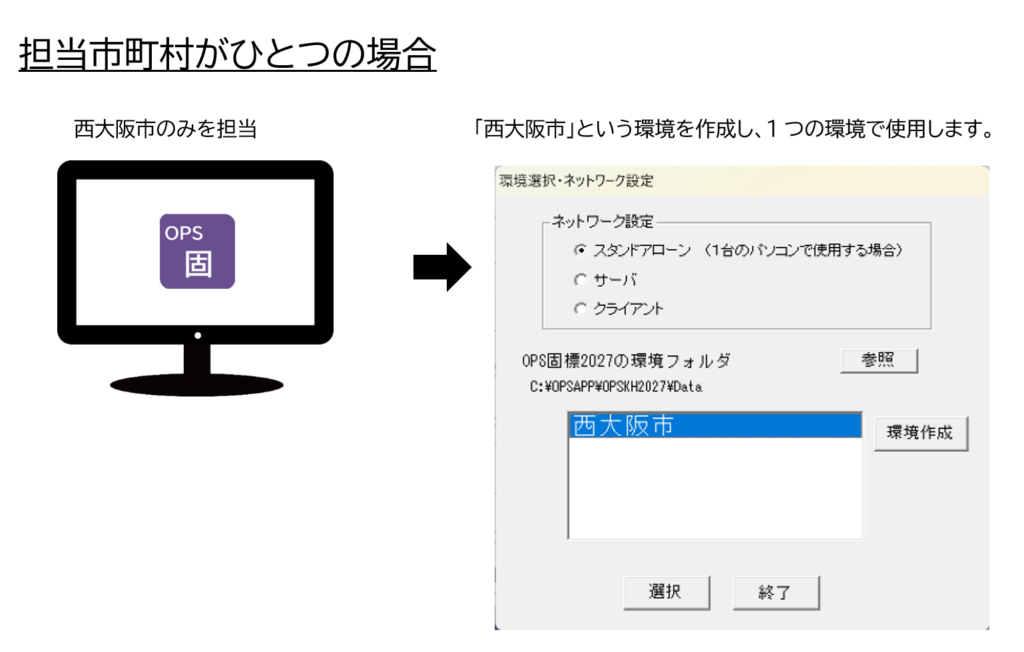This screenshot has width=1024, height=652.
Task: Select the スタンドアローン radio option
Action: (x=581, y=251)
